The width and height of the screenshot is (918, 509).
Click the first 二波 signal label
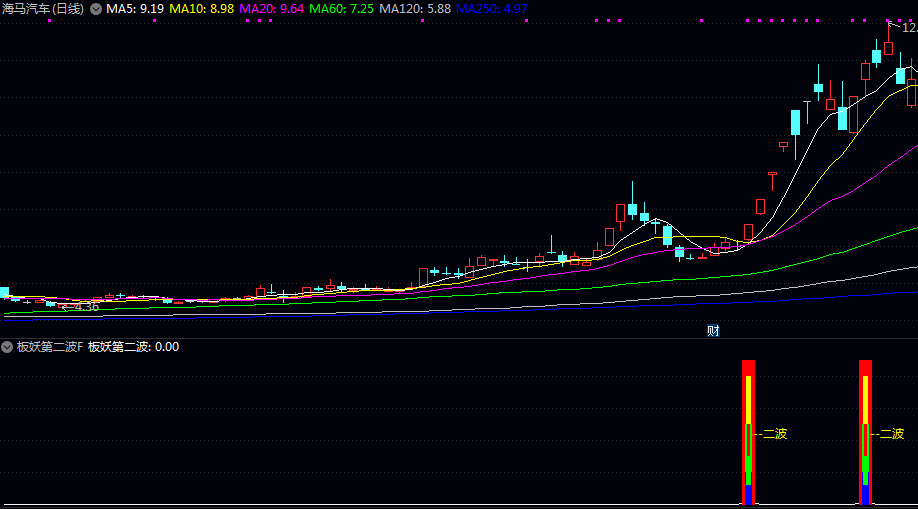click(x=774, y=434)
